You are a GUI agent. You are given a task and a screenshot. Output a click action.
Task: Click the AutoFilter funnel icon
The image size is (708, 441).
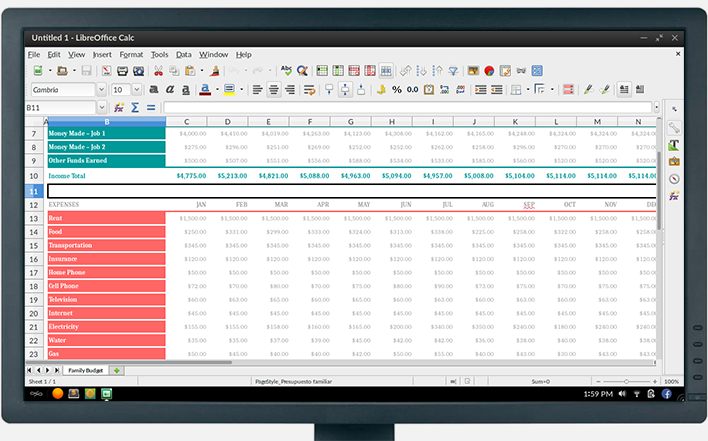[453, 72]
